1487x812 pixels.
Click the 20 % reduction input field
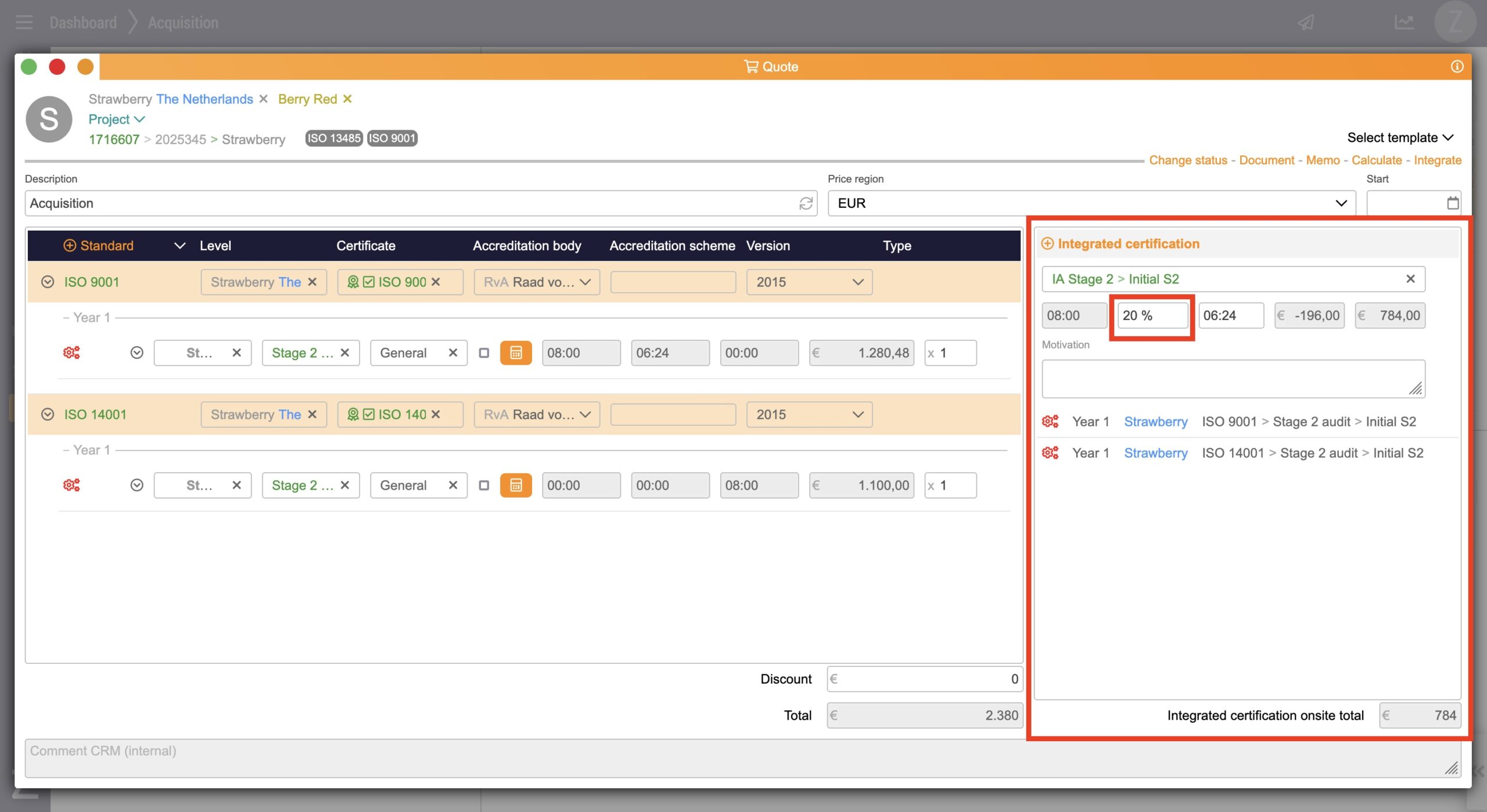point(1152,316)
